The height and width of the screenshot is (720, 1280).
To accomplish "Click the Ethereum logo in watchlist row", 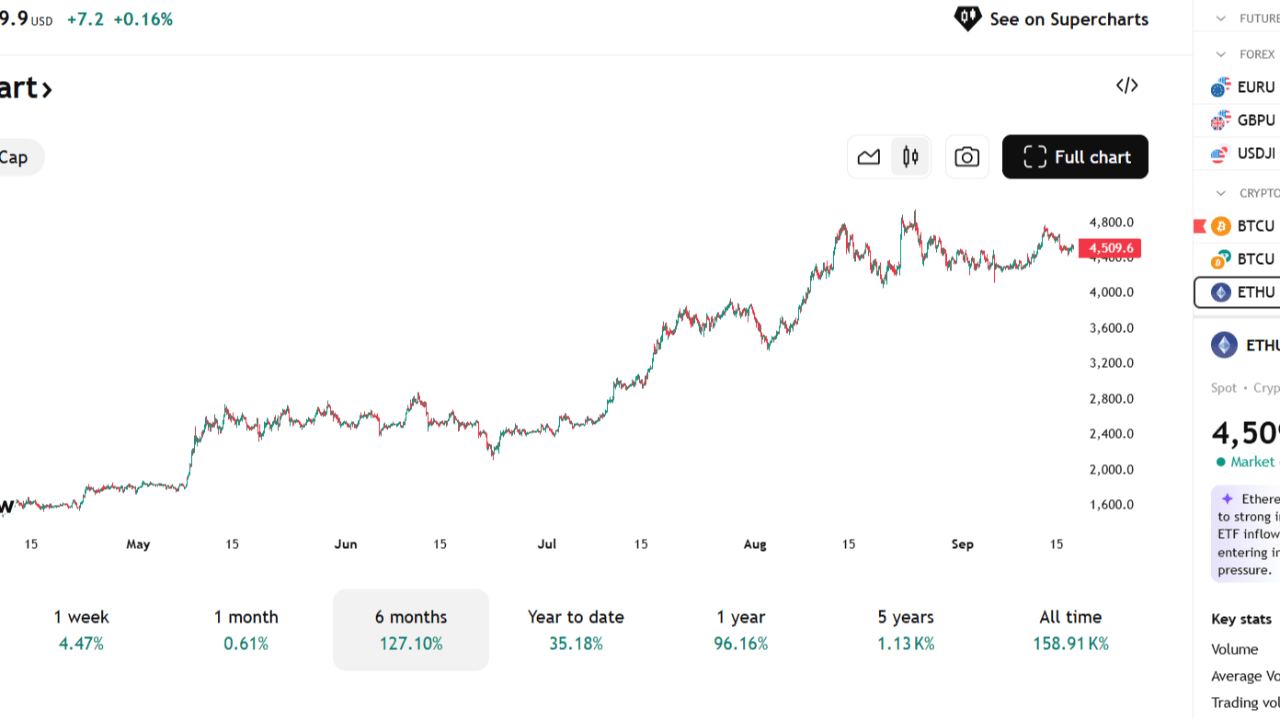I will point(1221,292).
